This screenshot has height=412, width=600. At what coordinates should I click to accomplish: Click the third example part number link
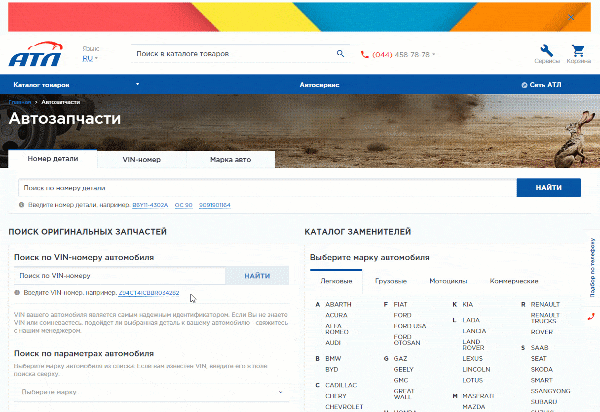tap(214, 205)
